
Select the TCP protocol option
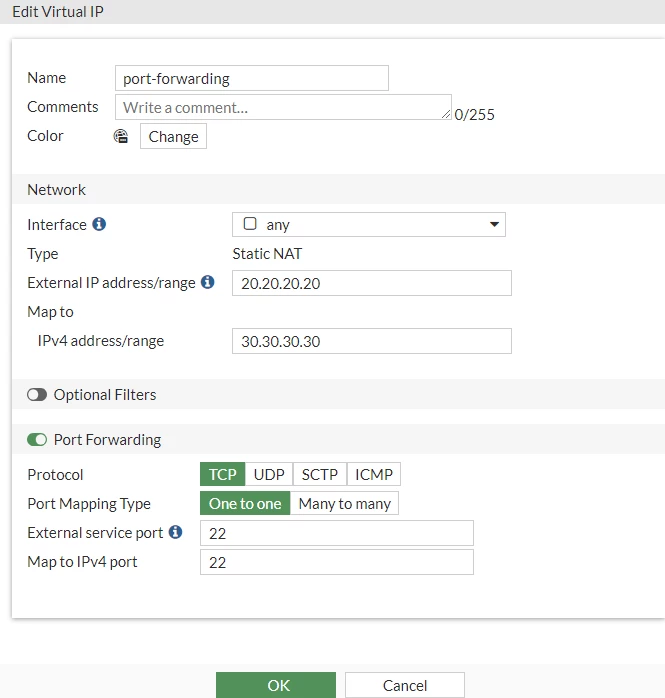pyautogui.click(x=223, y=474)
